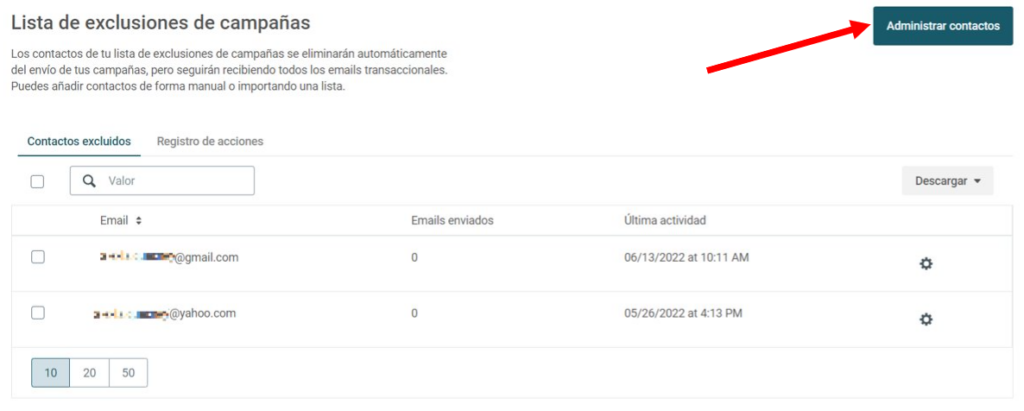Expand the Descargar dropdown
The image size is (1024, 411).
948,181
